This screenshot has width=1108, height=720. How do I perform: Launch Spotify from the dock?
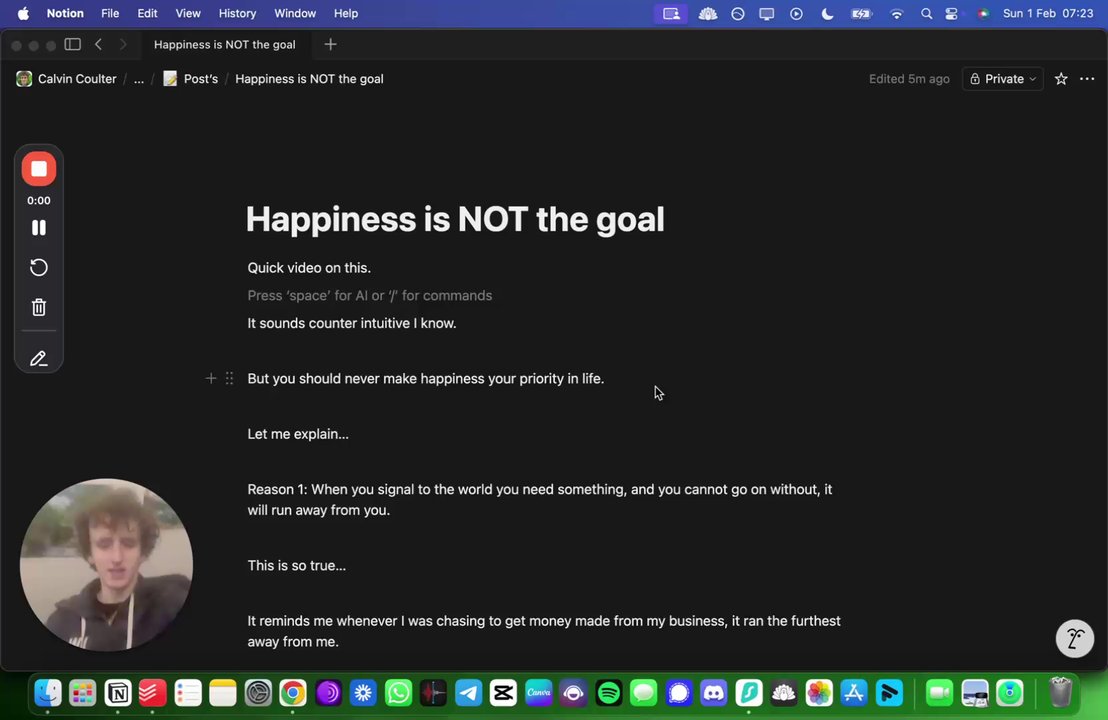point(608,693)
